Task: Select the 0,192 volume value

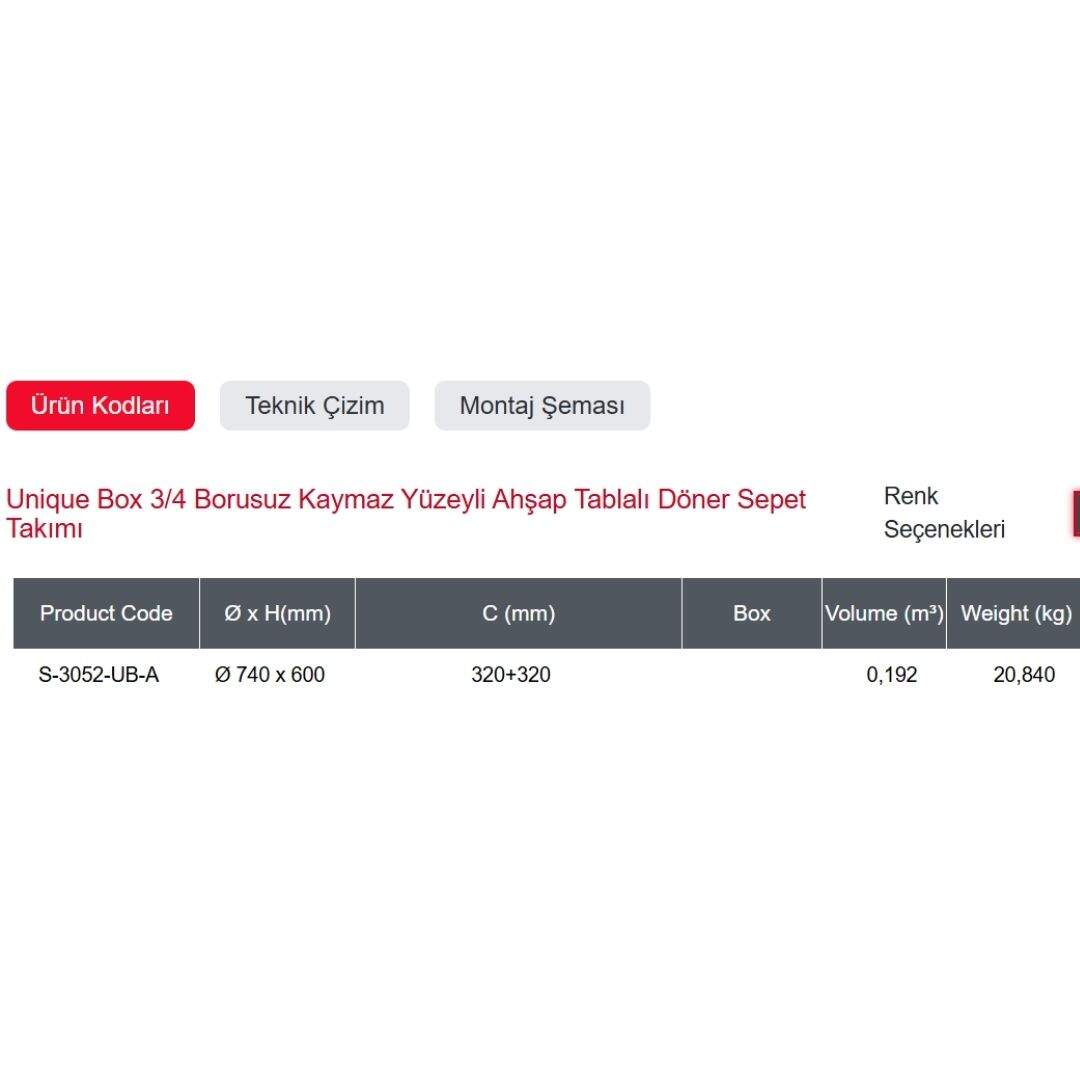Action: [891, 675]
